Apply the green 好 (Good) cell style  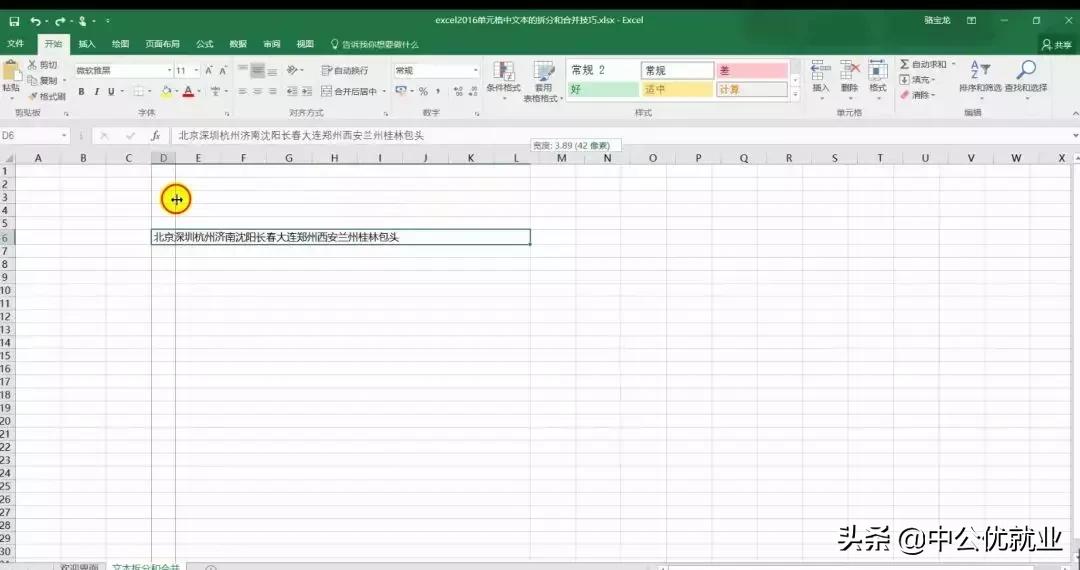click(x=602, y=89)
